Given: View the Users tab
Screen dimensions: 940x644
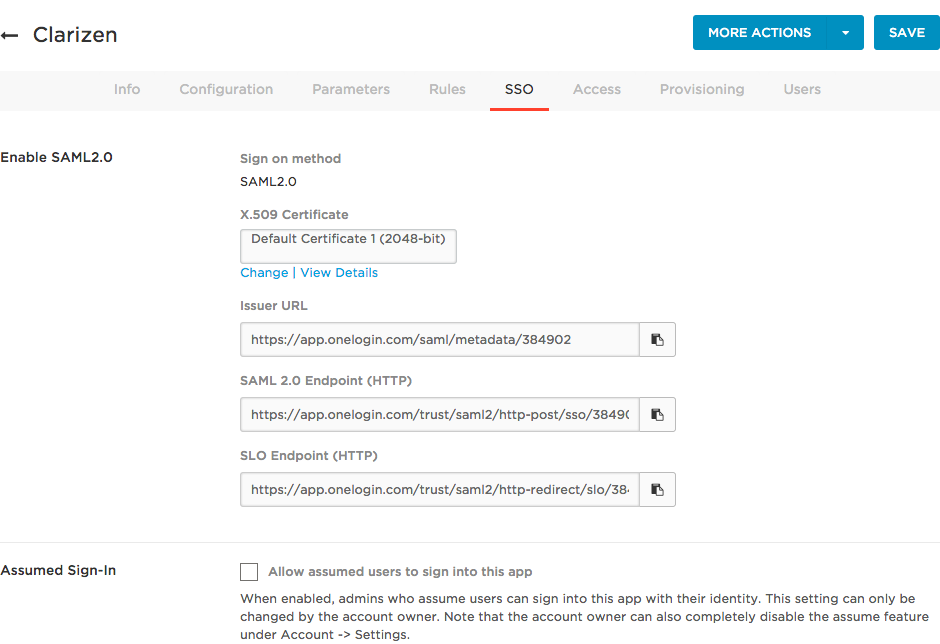Looking at the screenshot, I should [x=802, y=89].
